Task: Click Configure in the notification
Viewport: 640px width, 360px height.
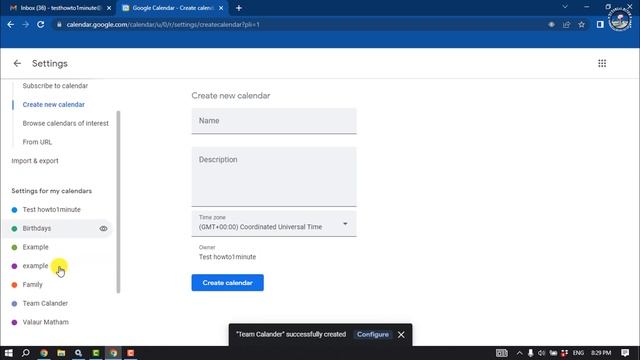Action: click(x=373, y=335)
